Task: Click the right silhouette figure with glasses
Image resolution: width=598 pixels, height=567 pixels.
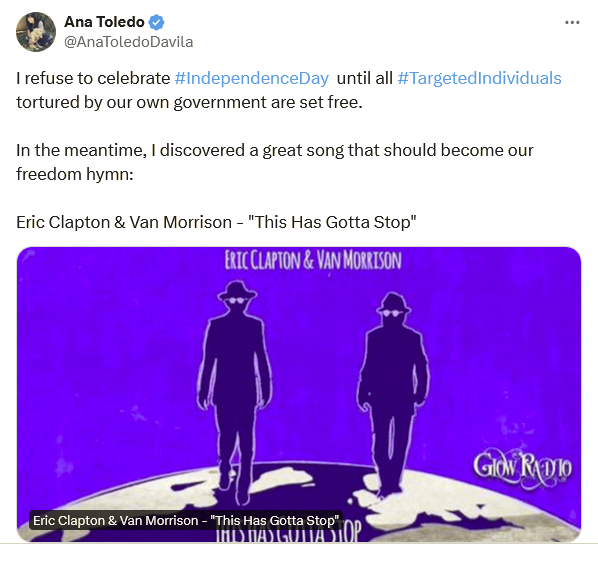Action: tap(393, 395)
